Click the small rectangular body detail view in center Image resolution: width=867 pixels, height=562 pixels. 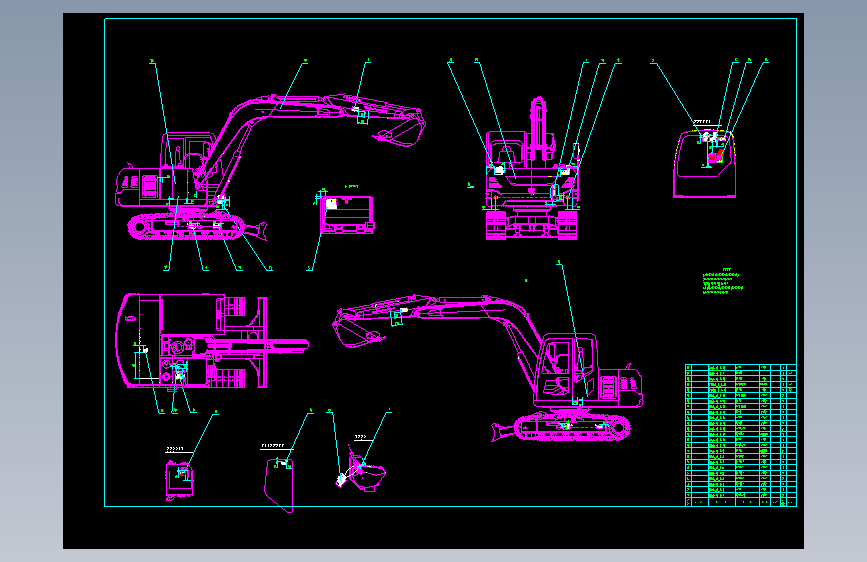(x=345, y=214)
